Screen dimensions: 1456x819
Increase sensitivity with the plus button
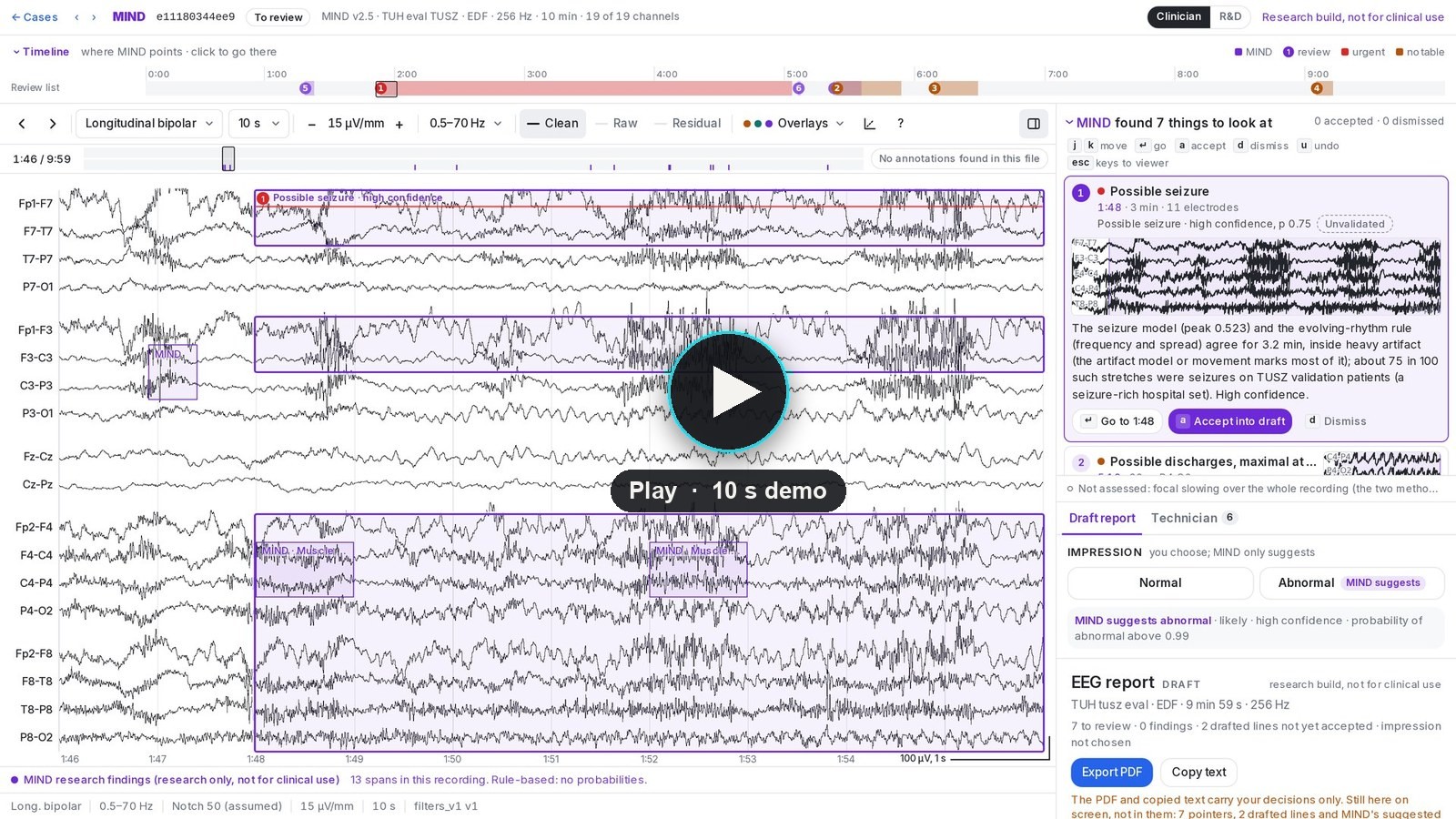click(x=399, y=124)
